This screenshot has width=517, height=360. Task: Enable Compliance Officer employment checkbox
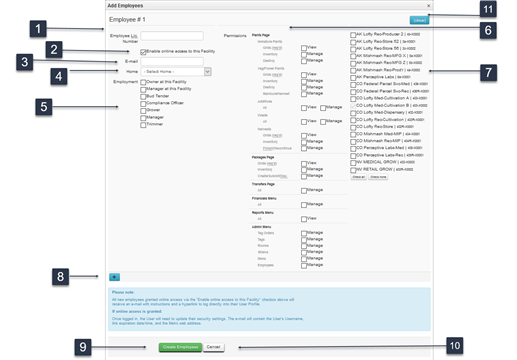coord(143,104)
